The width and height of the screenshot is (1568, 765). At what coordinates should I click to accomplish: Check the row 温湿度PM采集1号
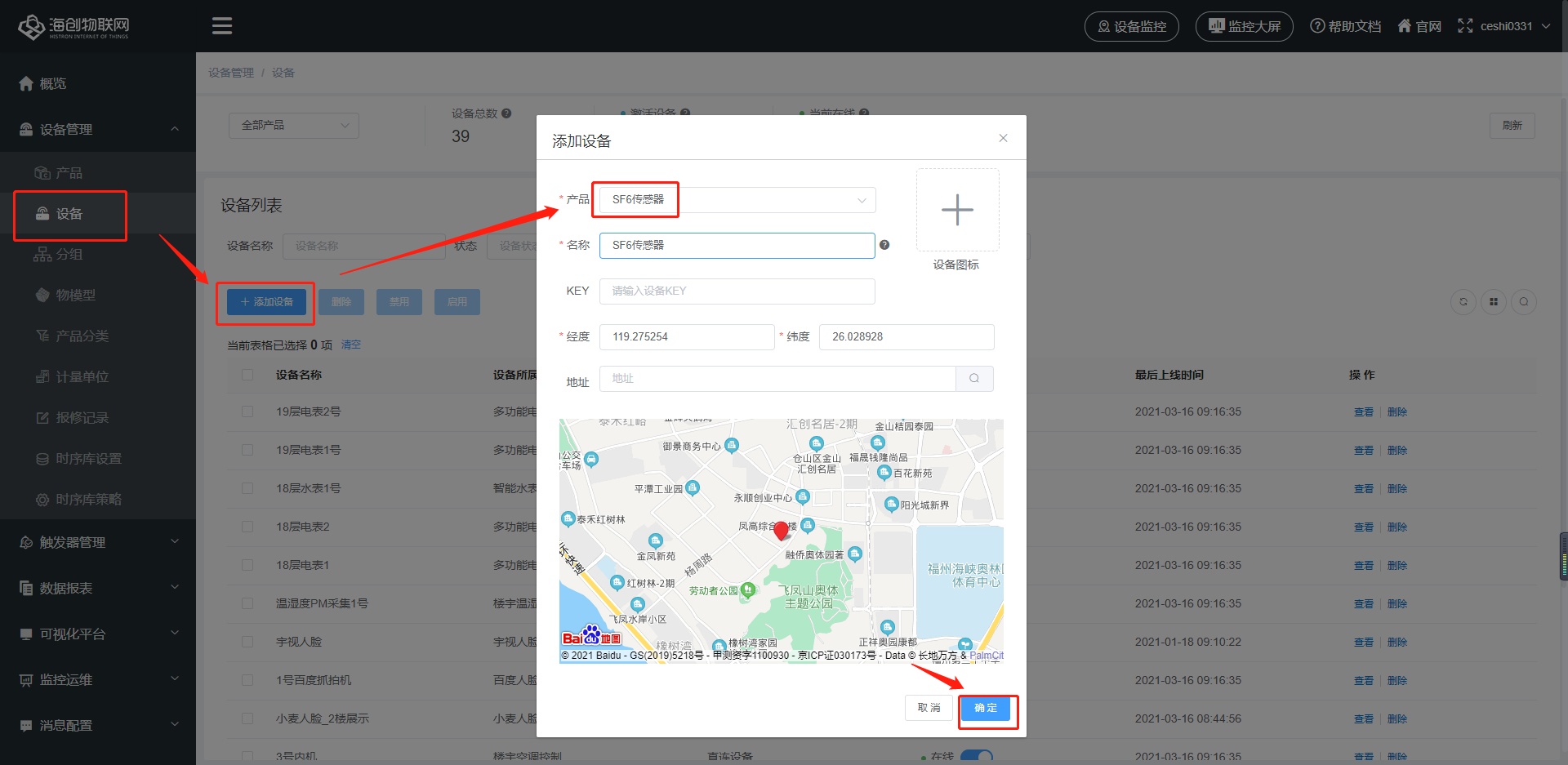(247, 603)
